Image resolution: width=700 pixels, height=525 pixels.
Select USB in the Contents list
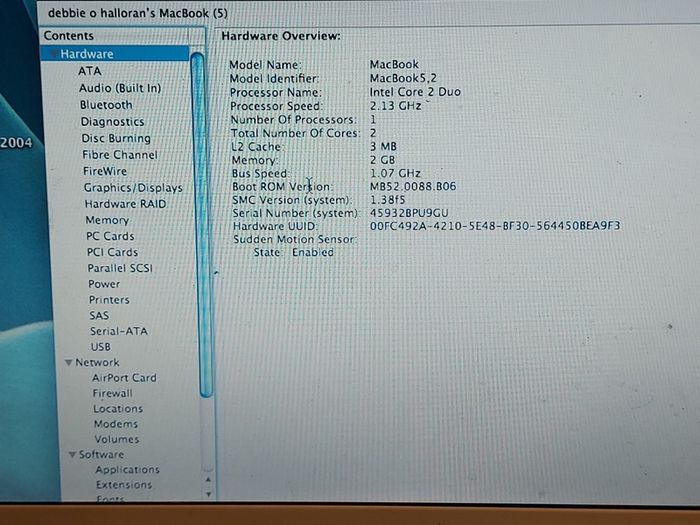click(100, 347)
